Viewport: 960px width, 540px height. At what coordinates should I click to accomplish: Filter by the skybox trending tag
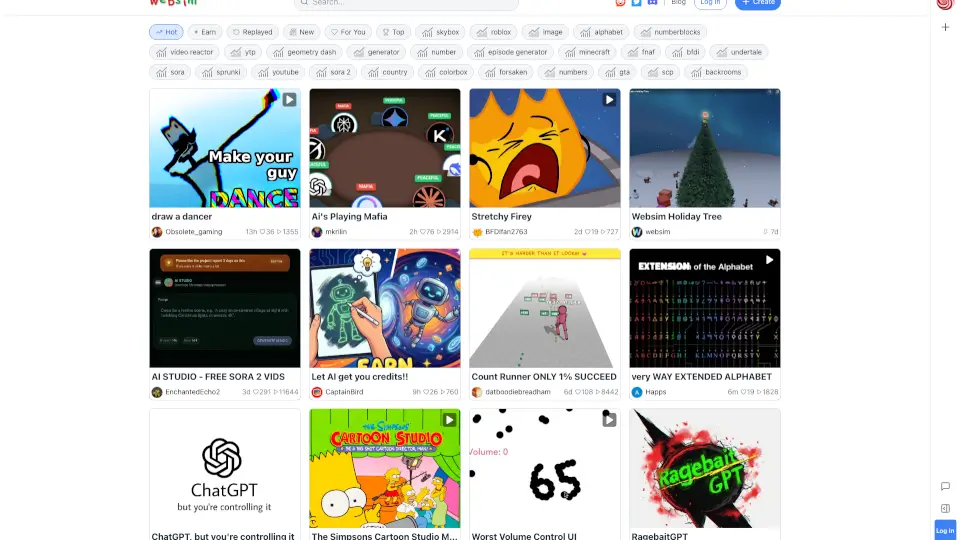pyautogui.click(x=440, y=32)
